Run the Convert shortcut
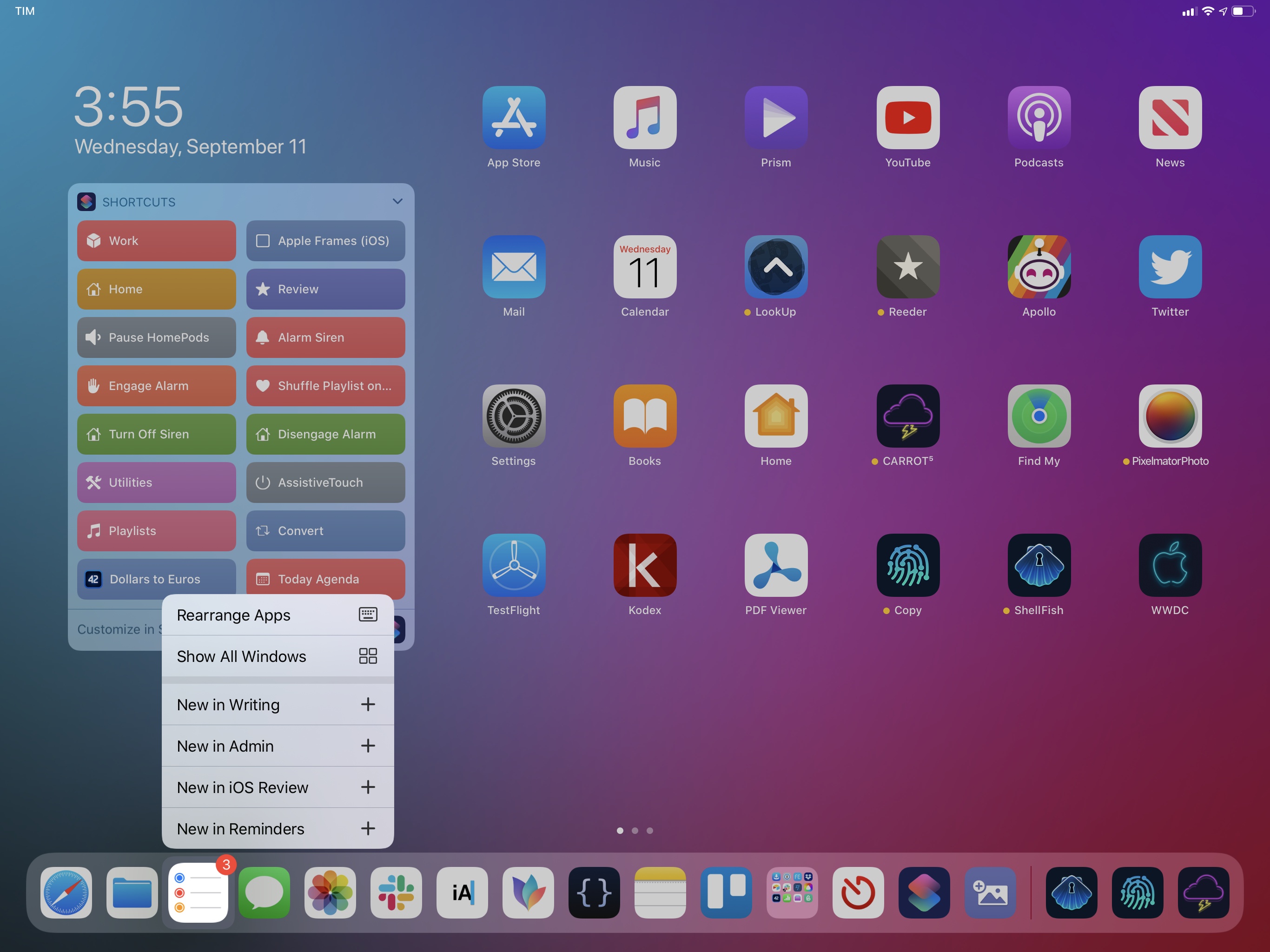 (x=325, y=530)
